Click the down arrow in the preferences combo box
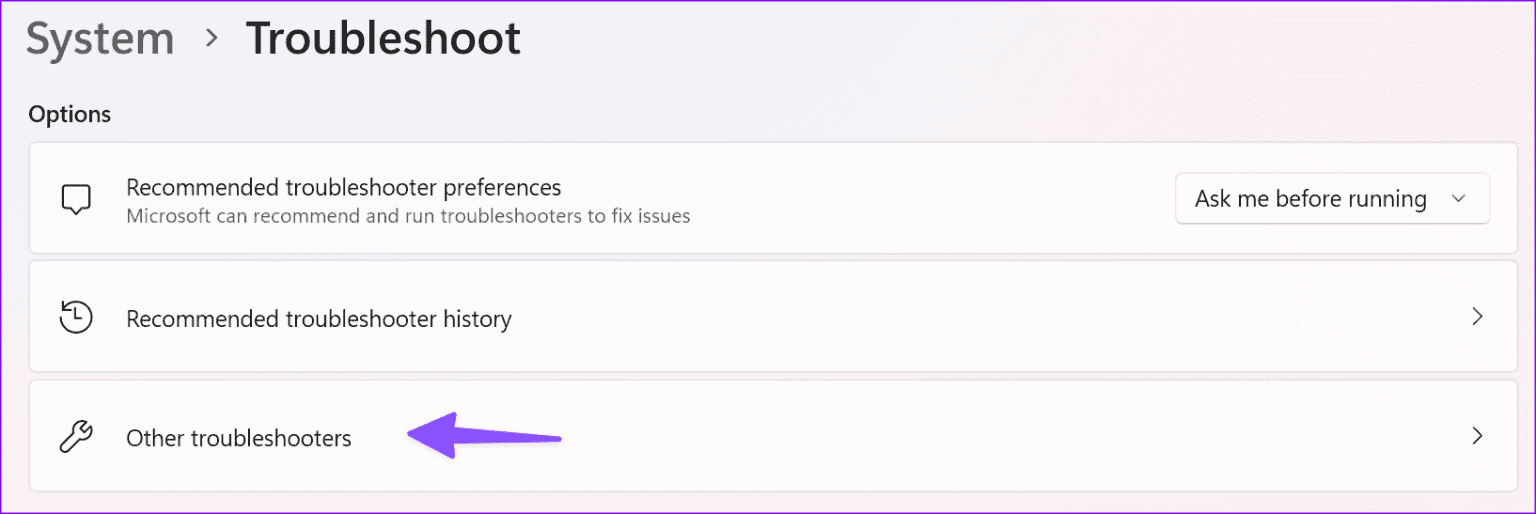1536x514 pixels. click(1458, 199)
